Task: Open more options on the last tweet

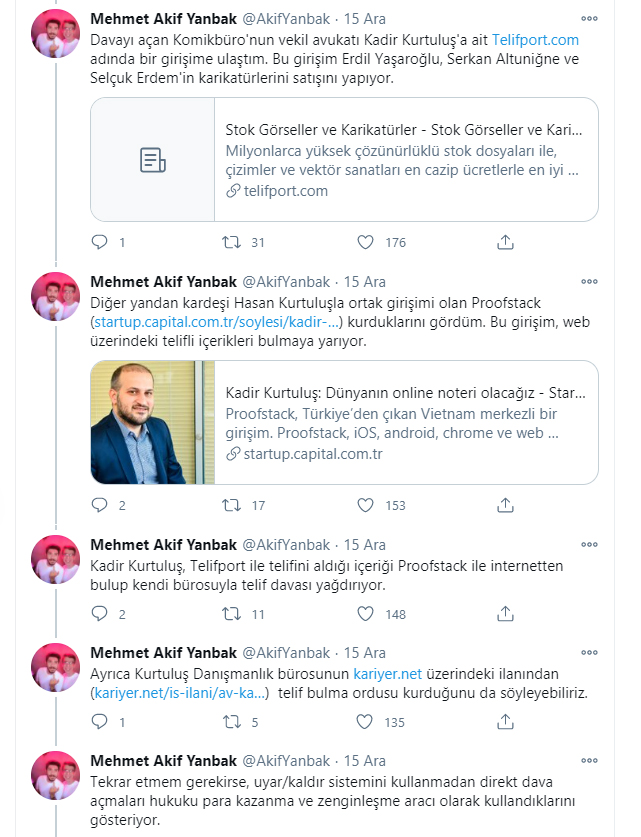Action: [589, 761]
